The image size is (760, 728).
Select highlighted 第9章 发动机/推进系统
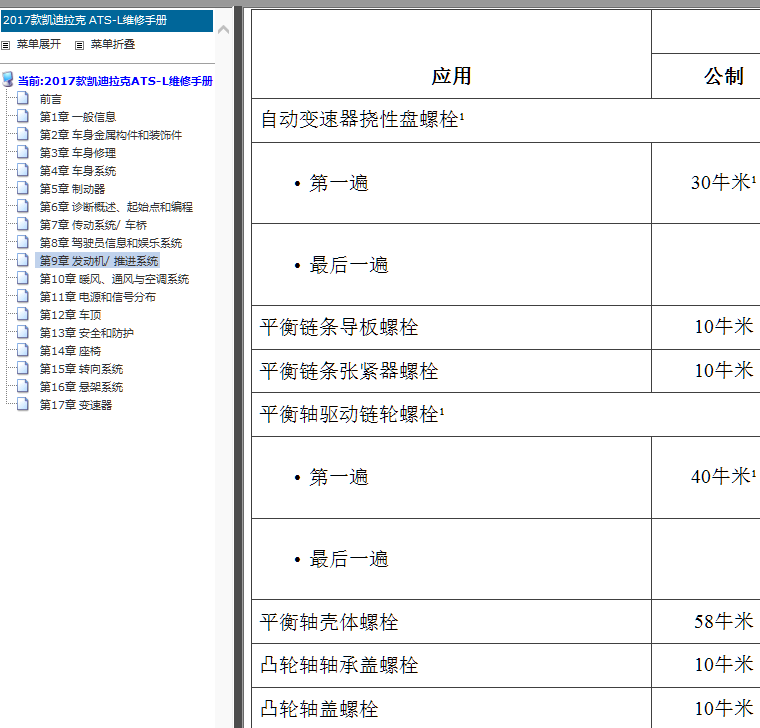pos(98,261)
